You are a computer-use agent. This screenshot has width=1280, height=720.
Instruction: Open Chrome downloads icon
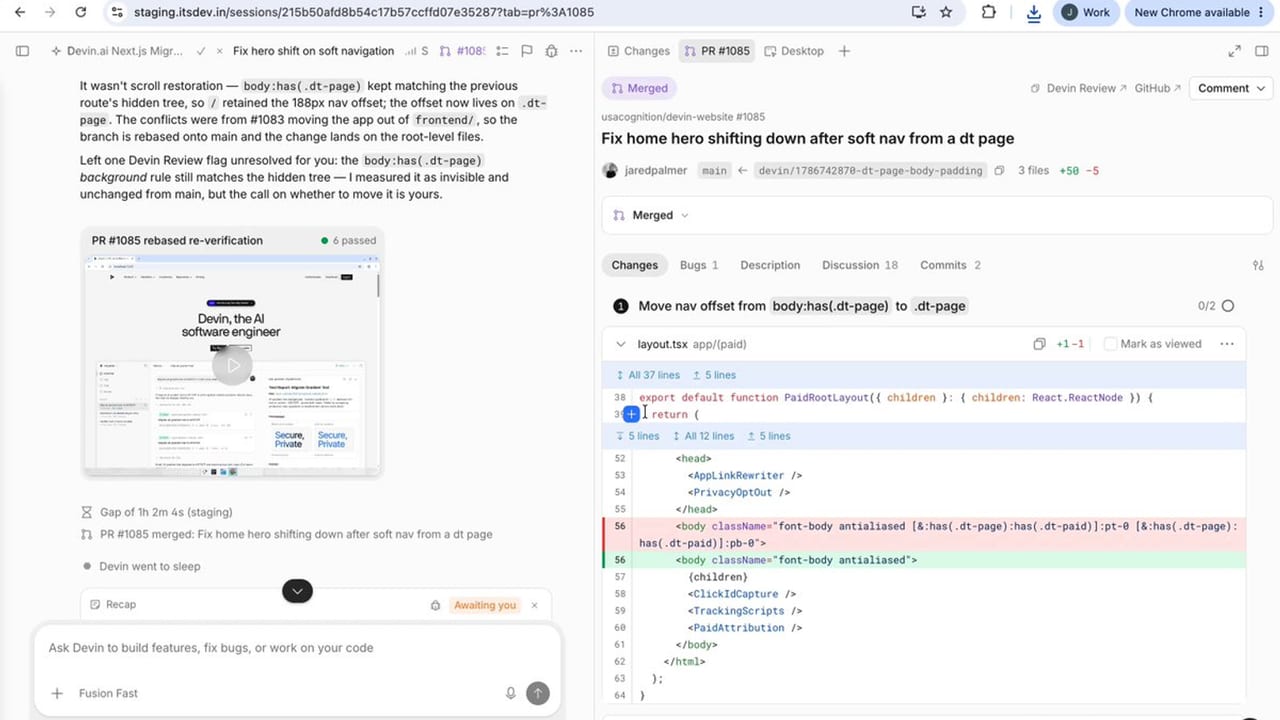pos(1034,12)
